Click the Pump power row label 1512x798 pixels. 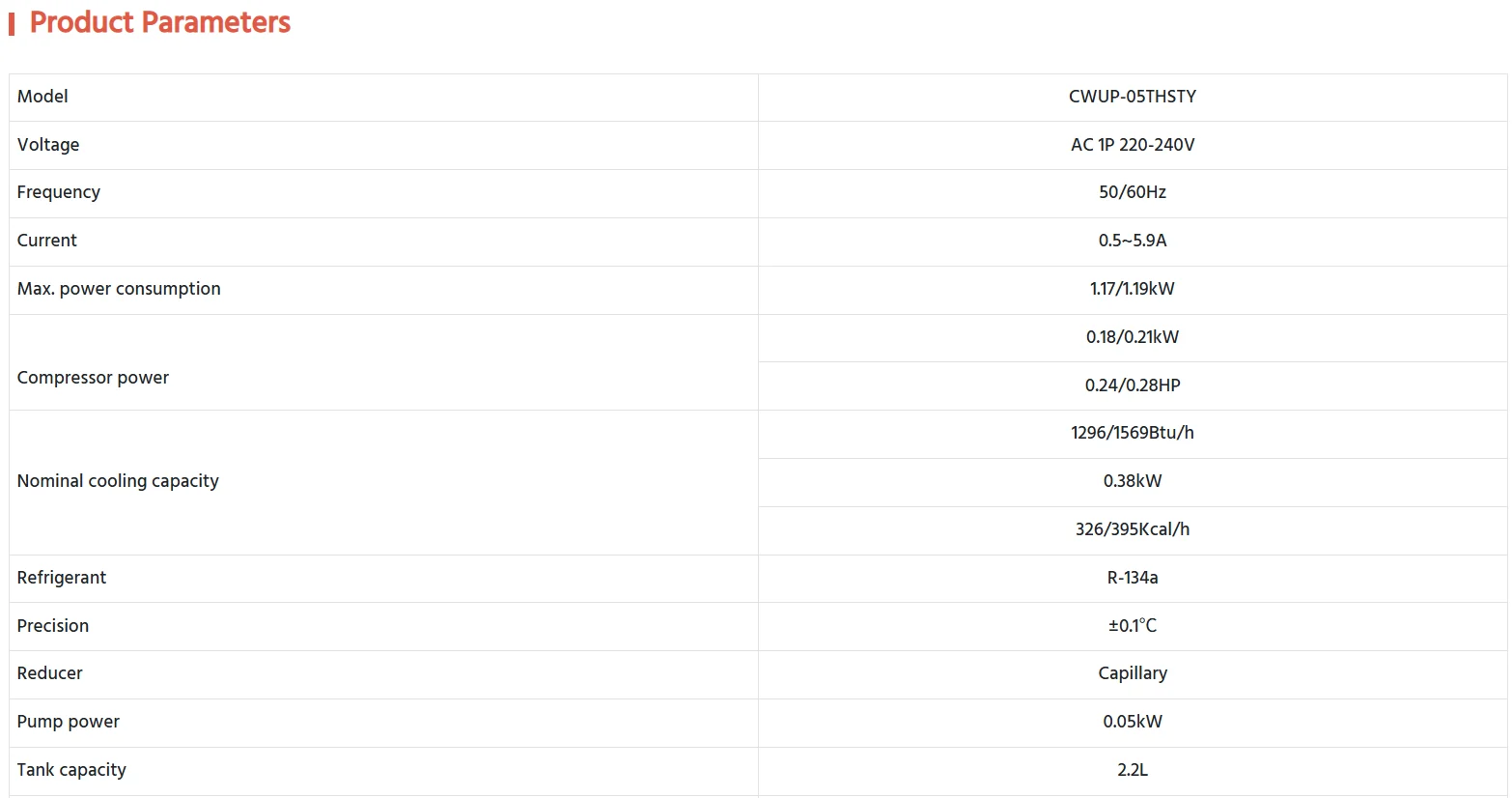tap(68, 722)
